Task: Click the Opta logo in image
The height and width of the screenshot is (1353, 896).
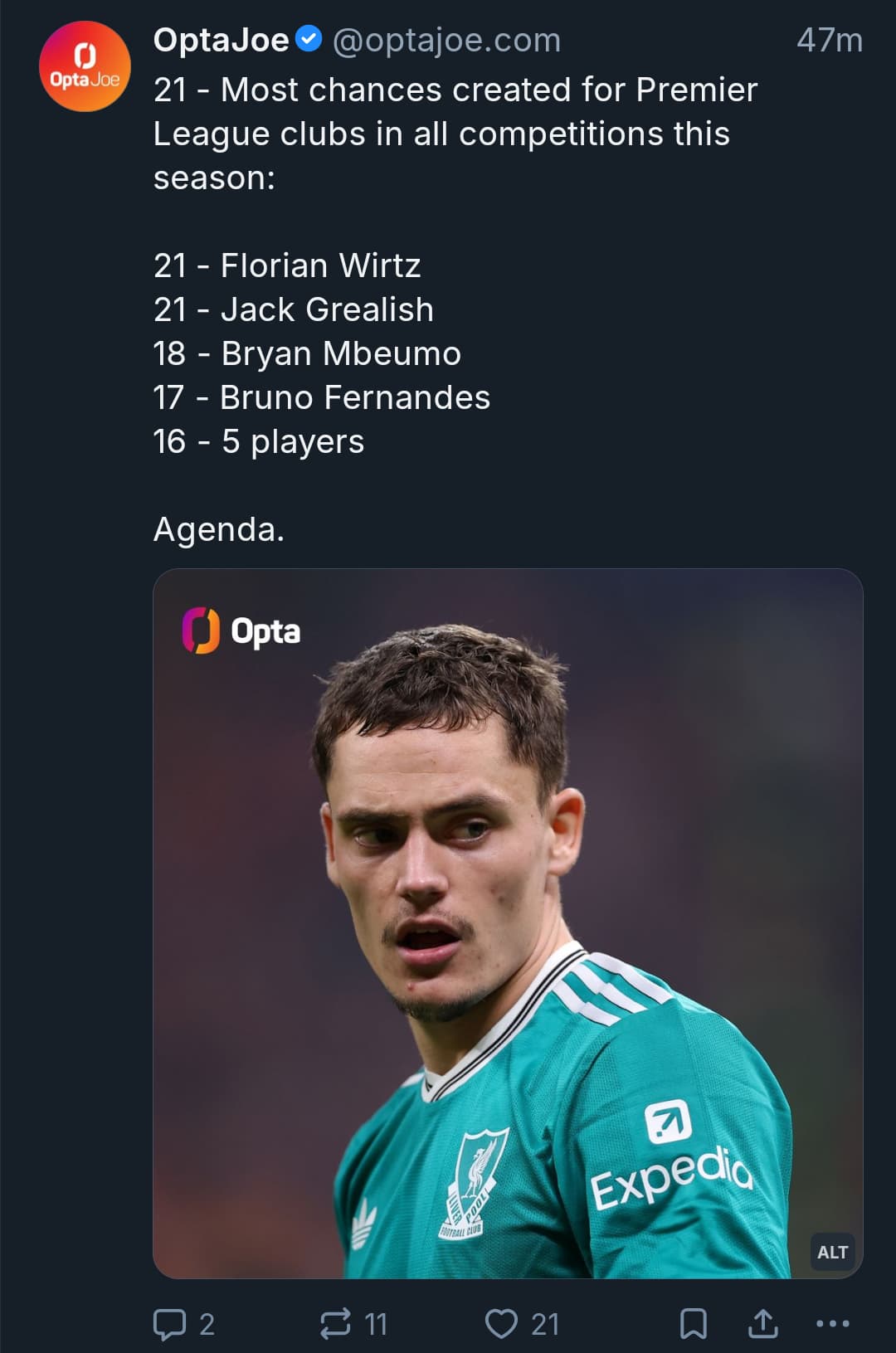Action: coord(241,631)
